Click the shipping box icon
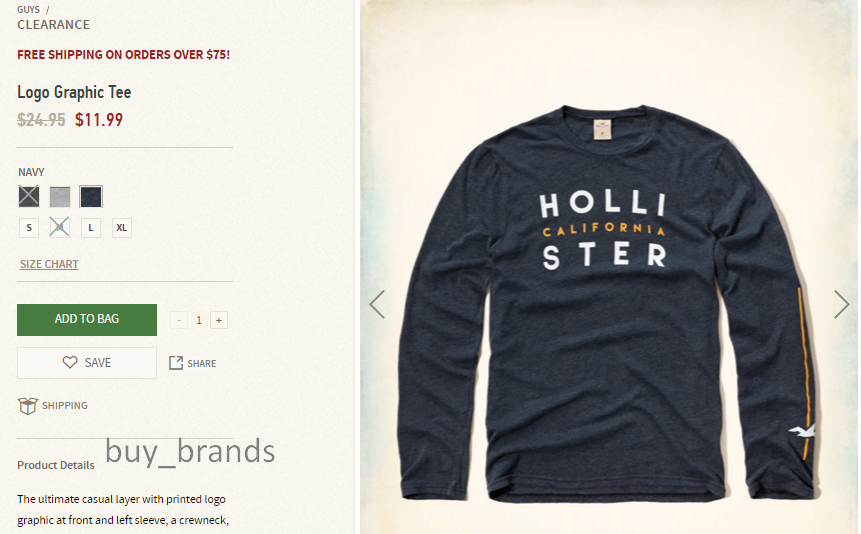Screen dimensions: 861x534 pos(27,406)
